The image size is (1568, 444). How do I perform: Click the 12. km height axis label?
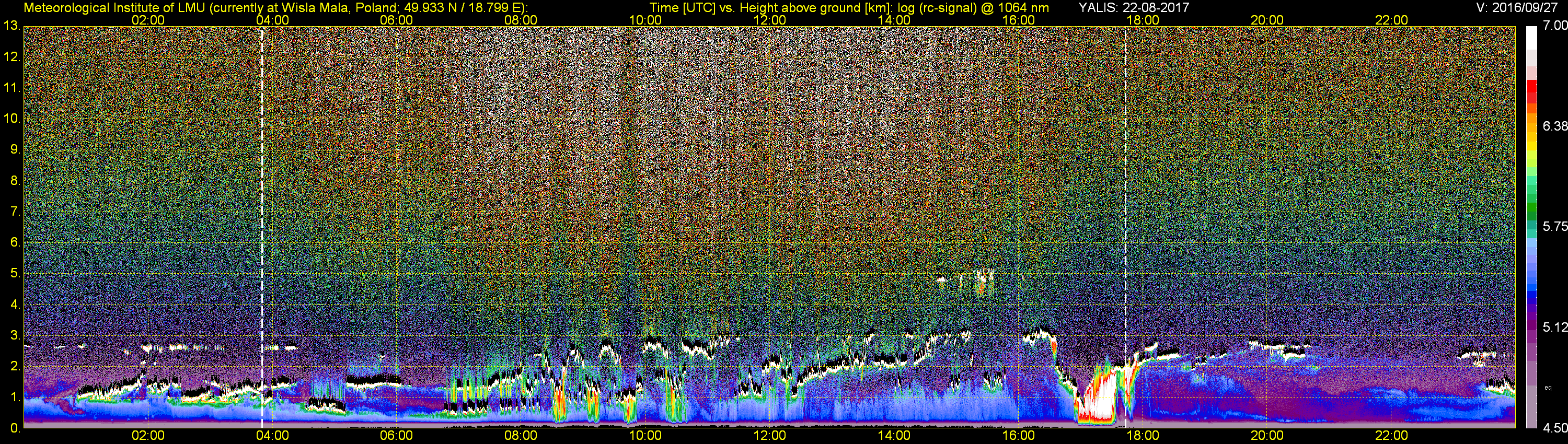click(11, 56)
